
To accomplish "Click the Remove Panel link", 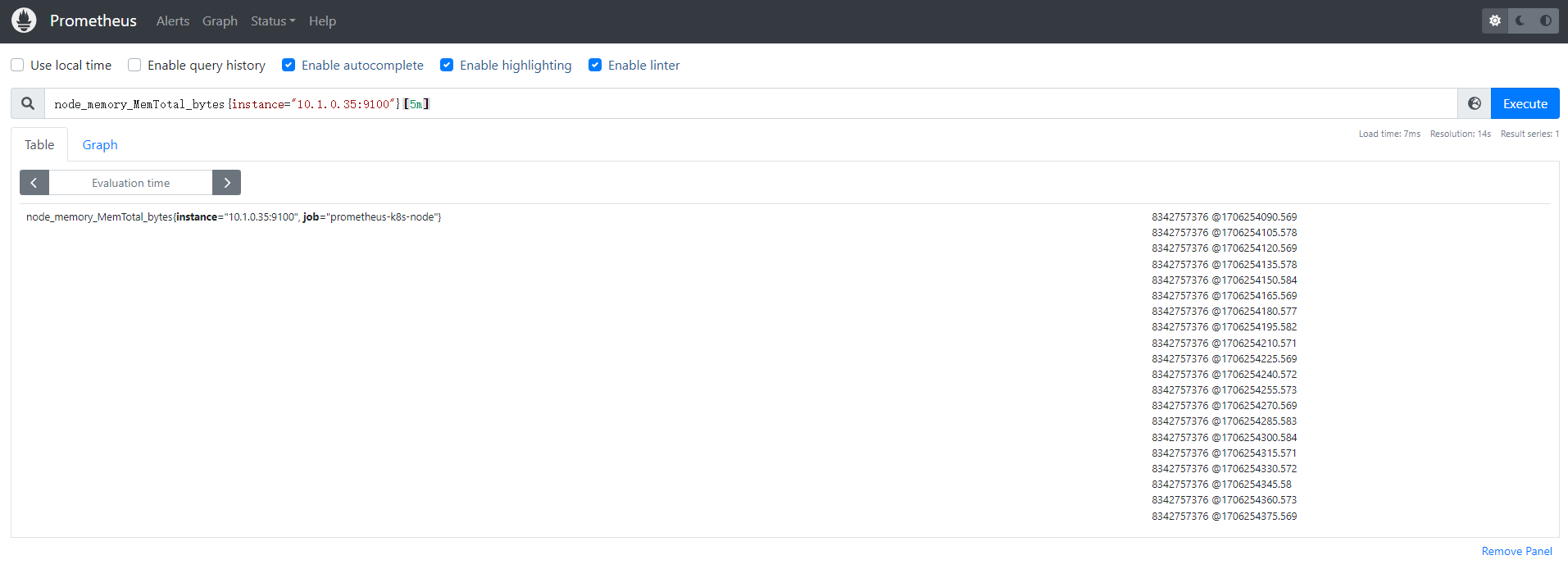I will click(x=1516, y=552).
